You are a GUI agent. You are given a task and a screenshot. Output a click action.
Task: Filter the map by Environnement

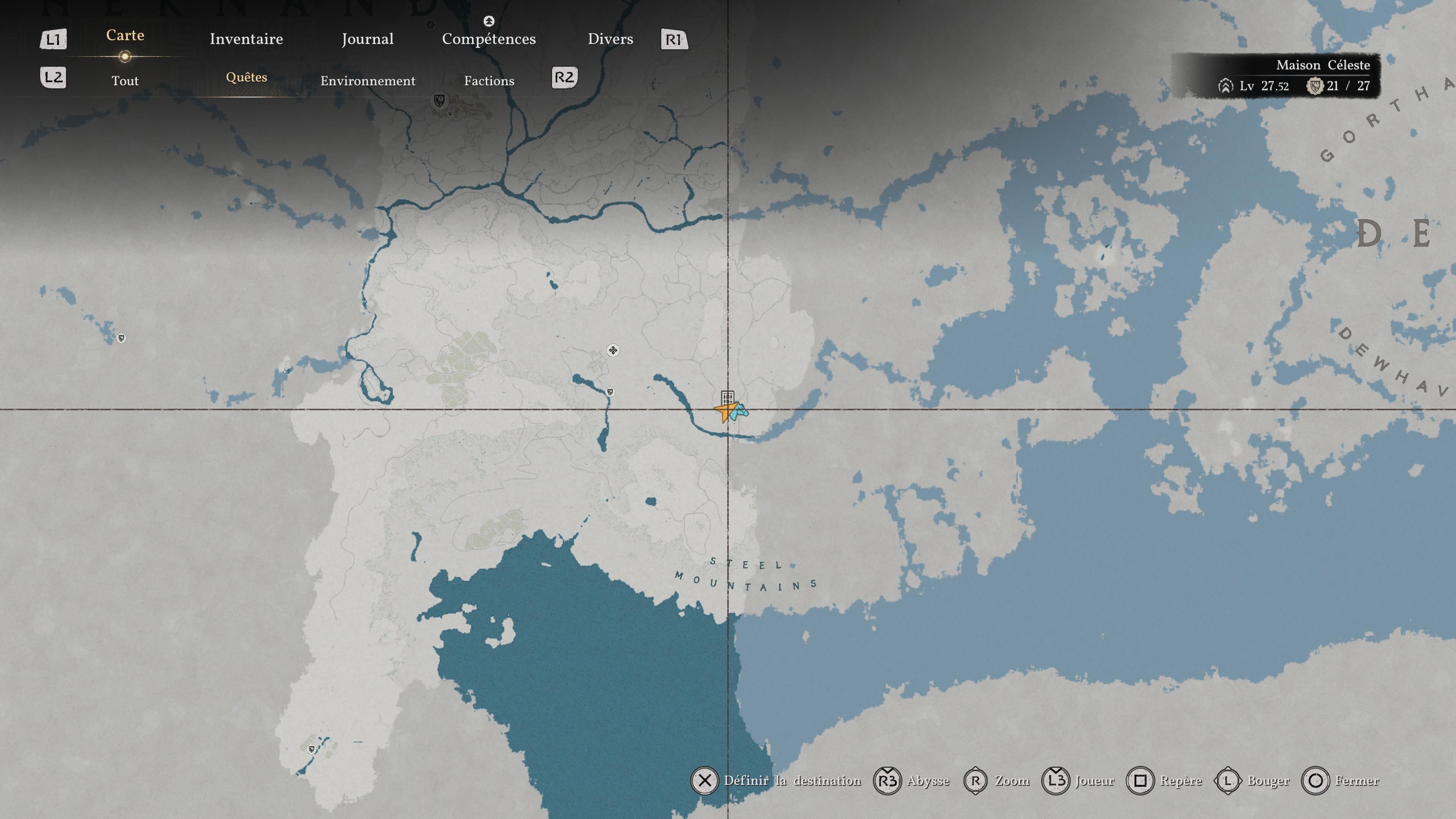[368, 81]
